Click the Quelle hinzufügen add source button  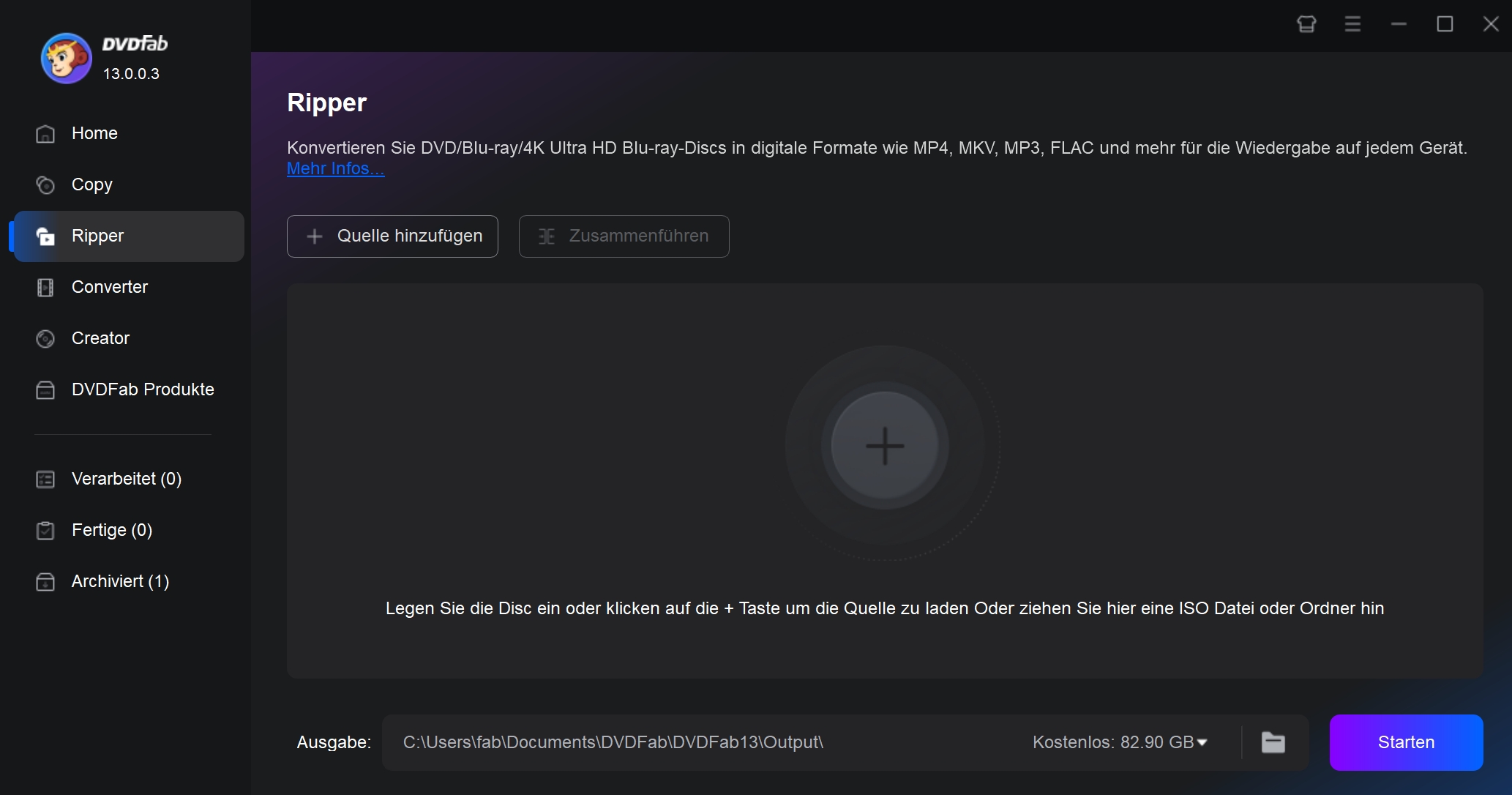[393, 236]
